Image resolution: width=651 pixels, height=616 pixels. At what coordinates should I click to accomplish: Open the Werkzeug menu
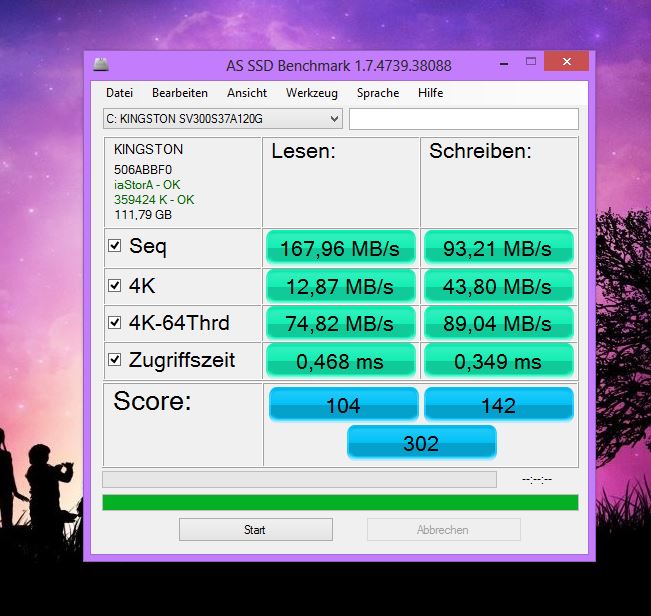click(312, 93)
